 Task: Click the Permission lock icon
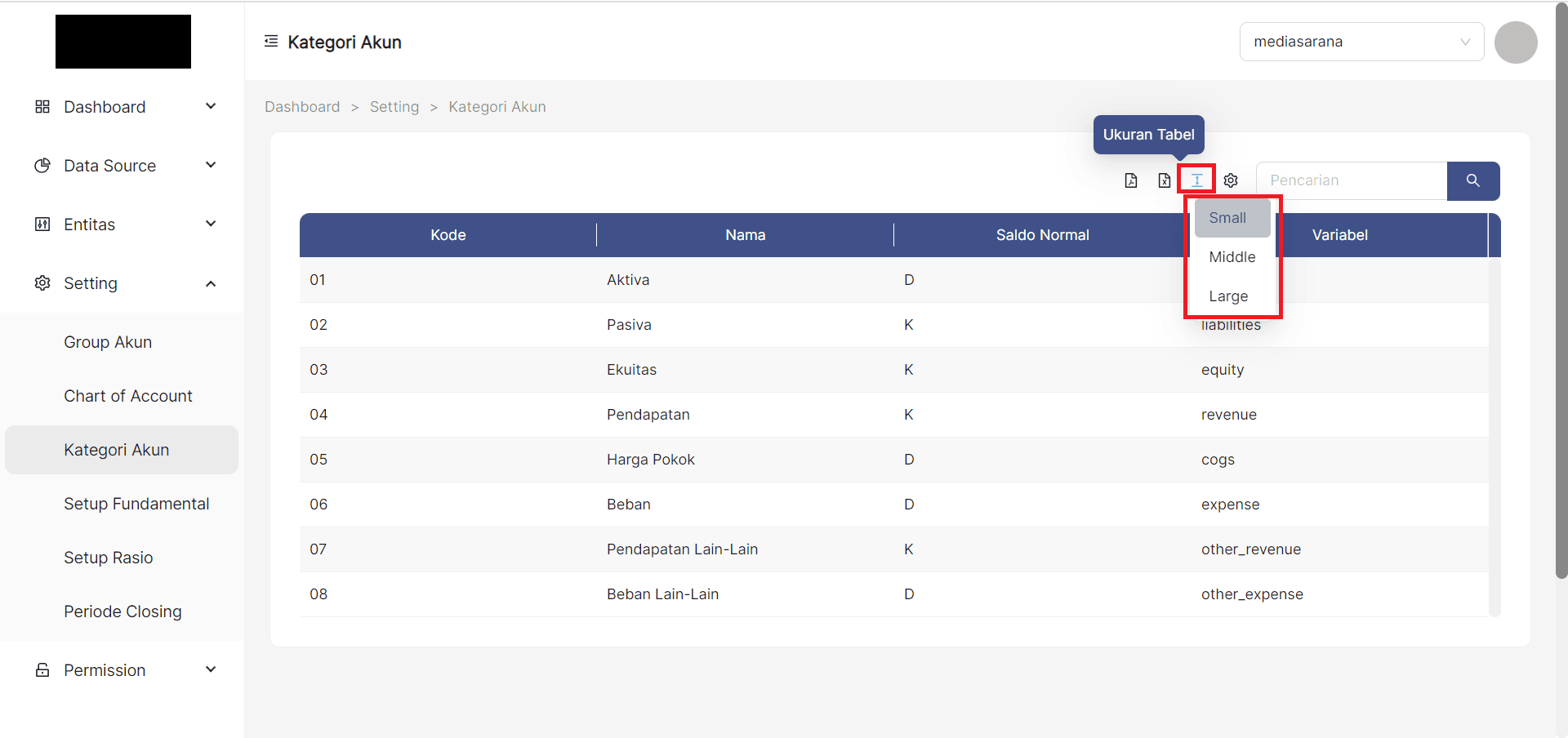coord(42,669)
